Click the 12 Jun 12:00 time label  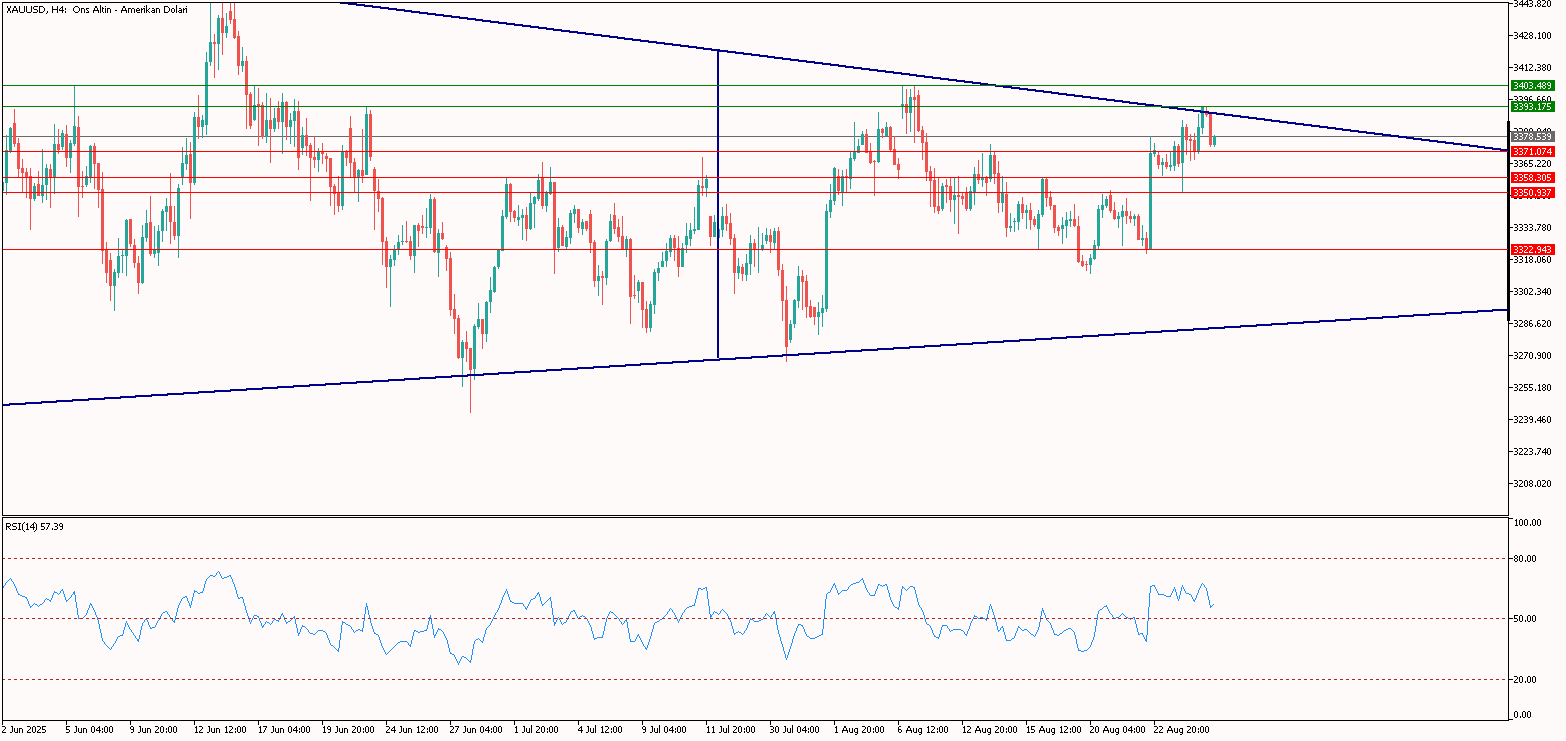tap(218, 729)
